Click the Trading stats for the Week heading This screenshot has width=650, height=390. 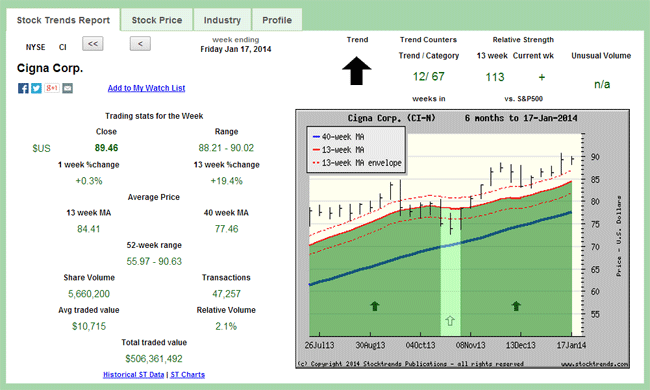tap(154, 116)
